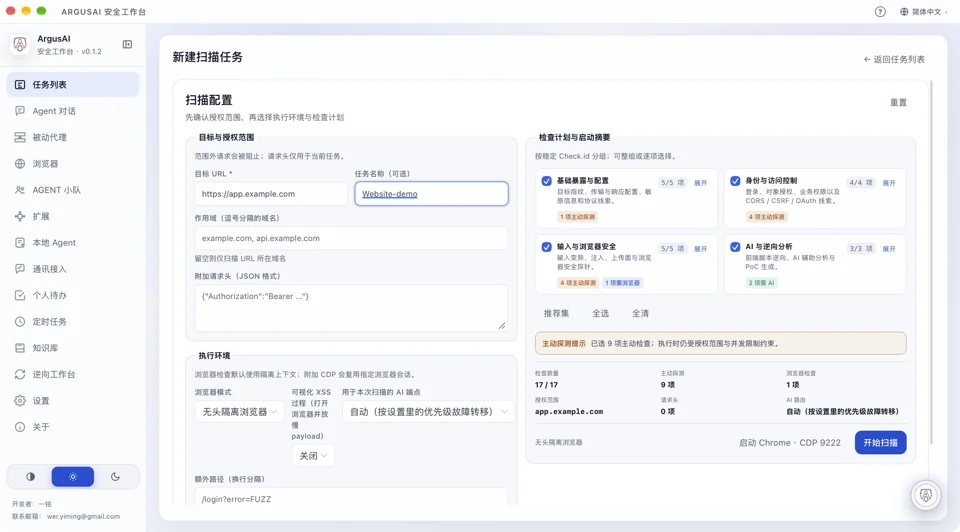Open the 任务列表 menu item
This screenshot has width=960, height=532.
(73, 84)
